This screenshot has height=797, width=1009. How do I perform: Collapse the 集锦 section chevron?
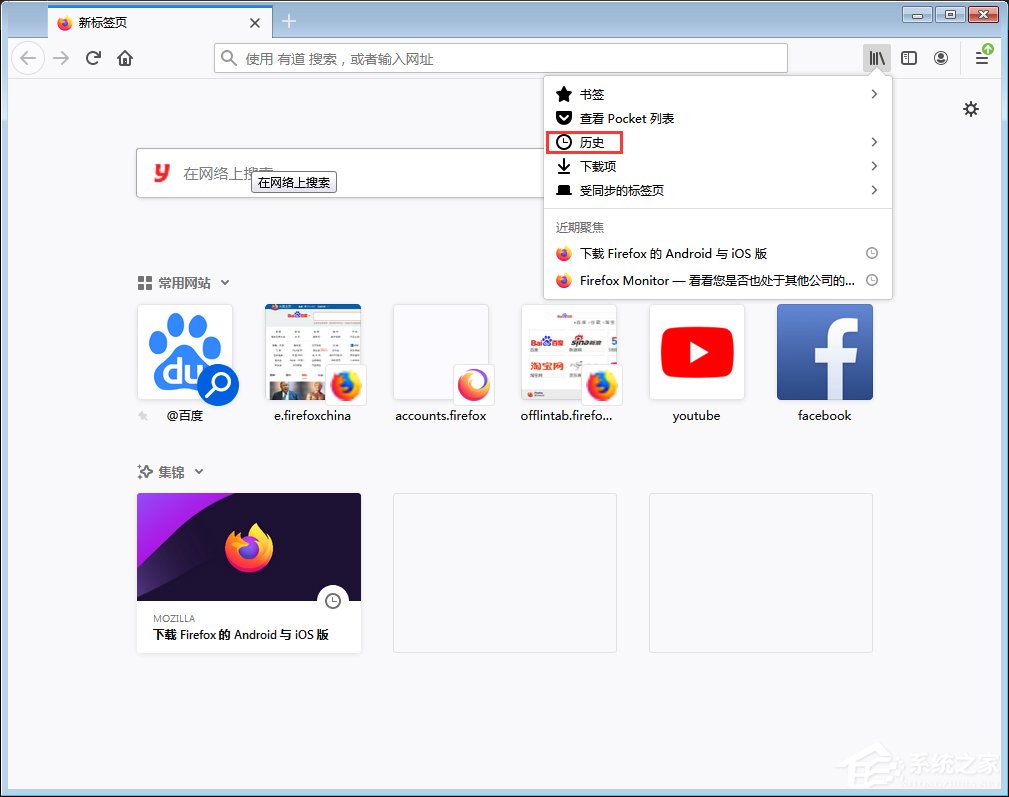199,472
